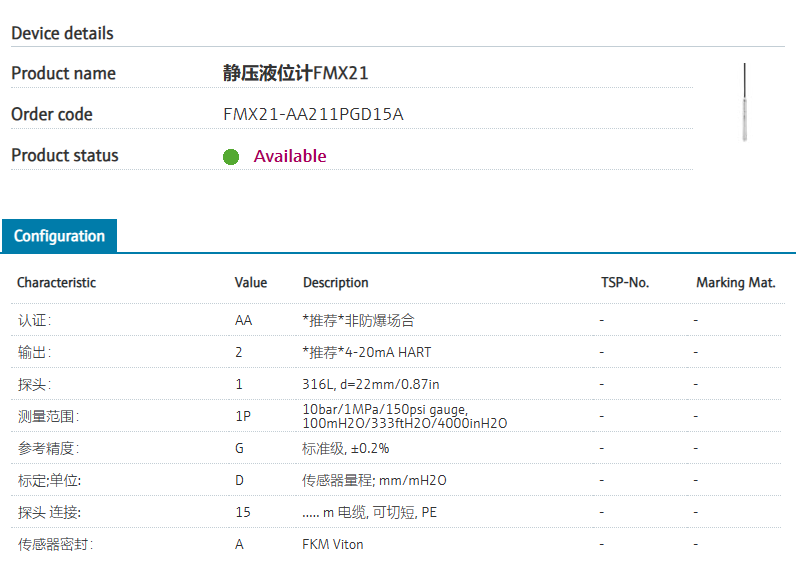This screenshot has height=568, width=796.
Task: Click the 参考精度 standard ±0.2% description
Action: click(x=346, y=448)
